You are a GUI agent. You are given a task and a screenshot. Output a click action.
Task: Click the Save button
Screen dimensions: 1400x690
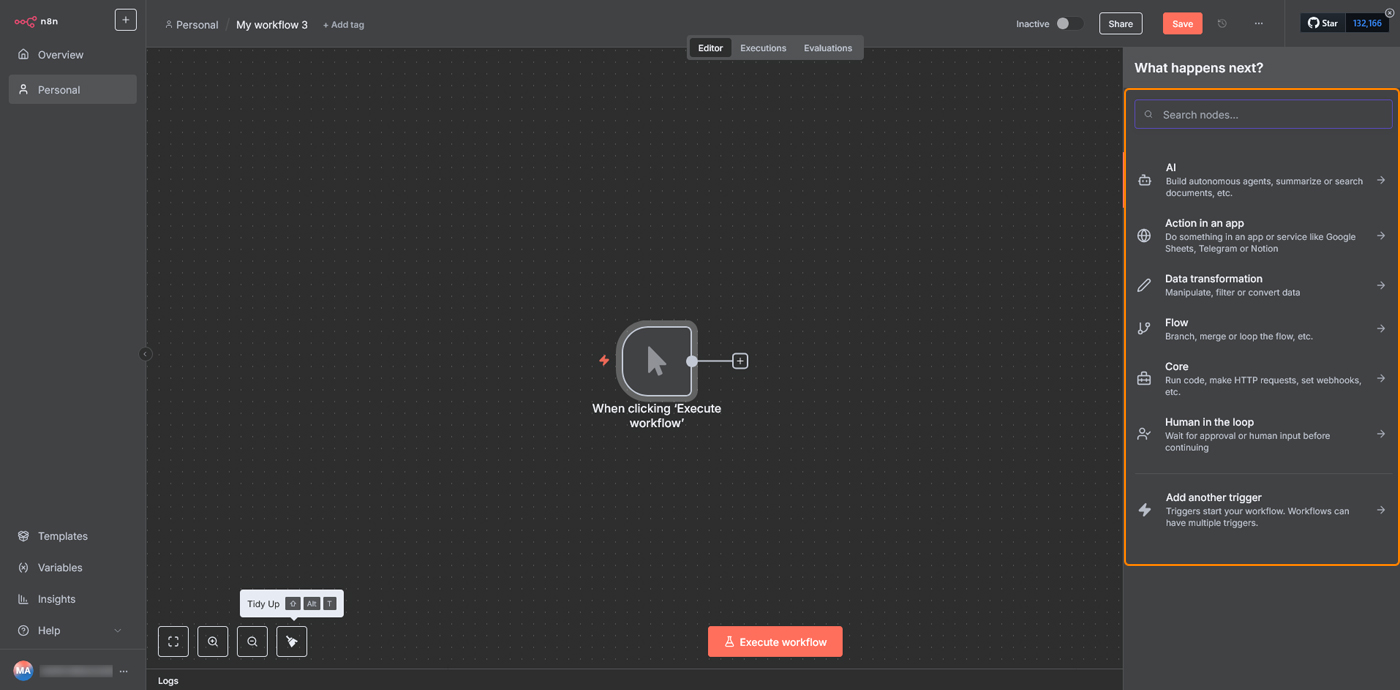click(1182, 24)
